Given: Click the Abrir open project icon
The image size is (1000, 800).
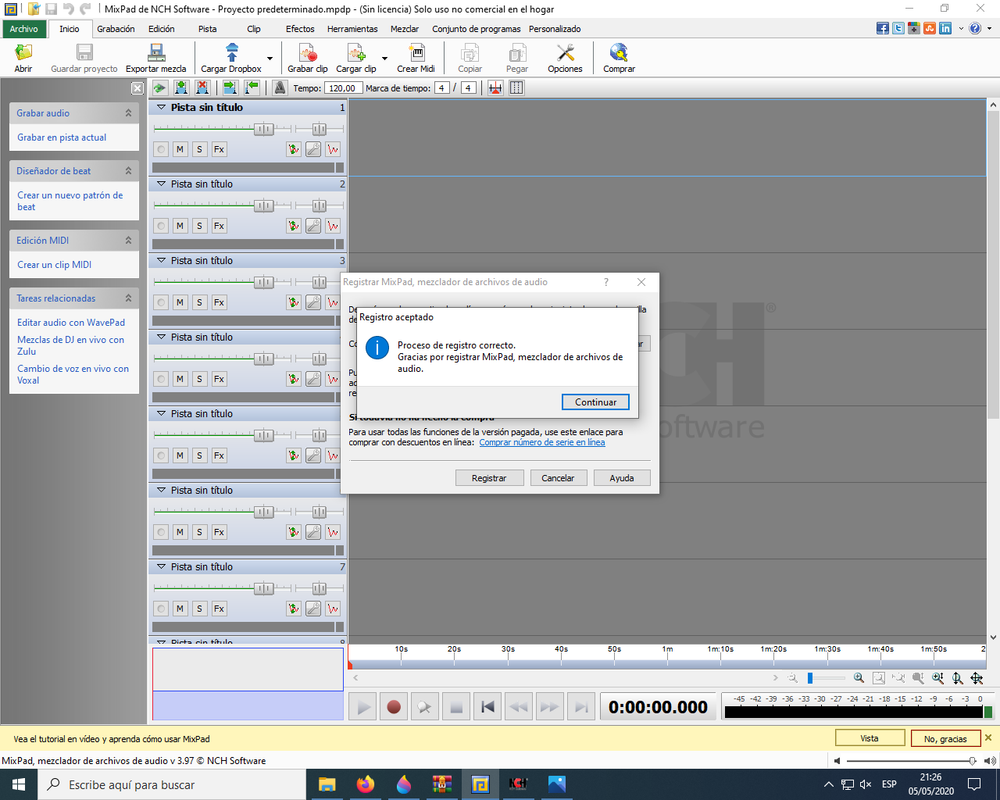Looking at the screenshot, I should coord(24,58).
